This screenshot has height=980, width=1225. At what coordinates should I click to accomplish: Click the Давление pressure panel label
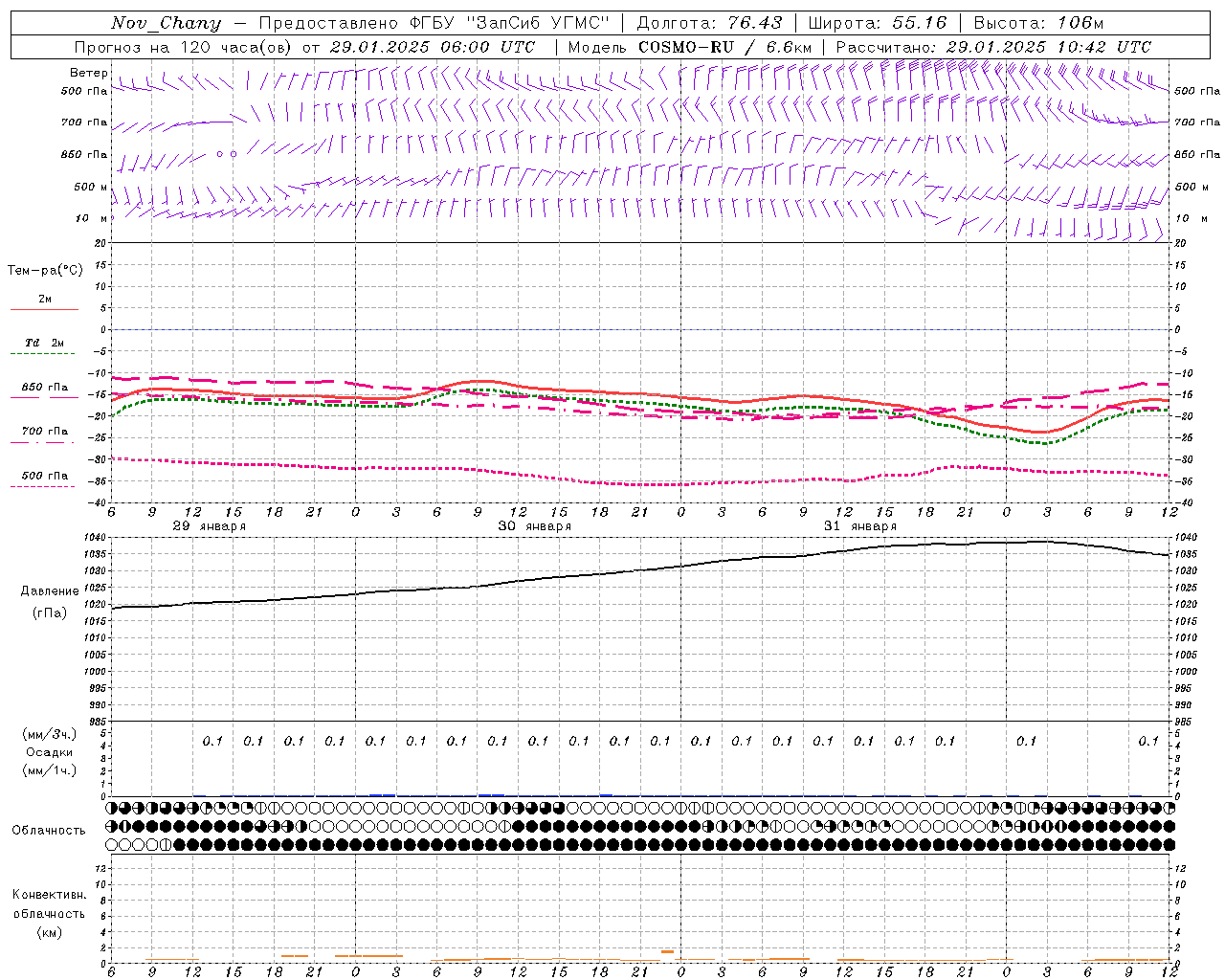click(50, 591)
